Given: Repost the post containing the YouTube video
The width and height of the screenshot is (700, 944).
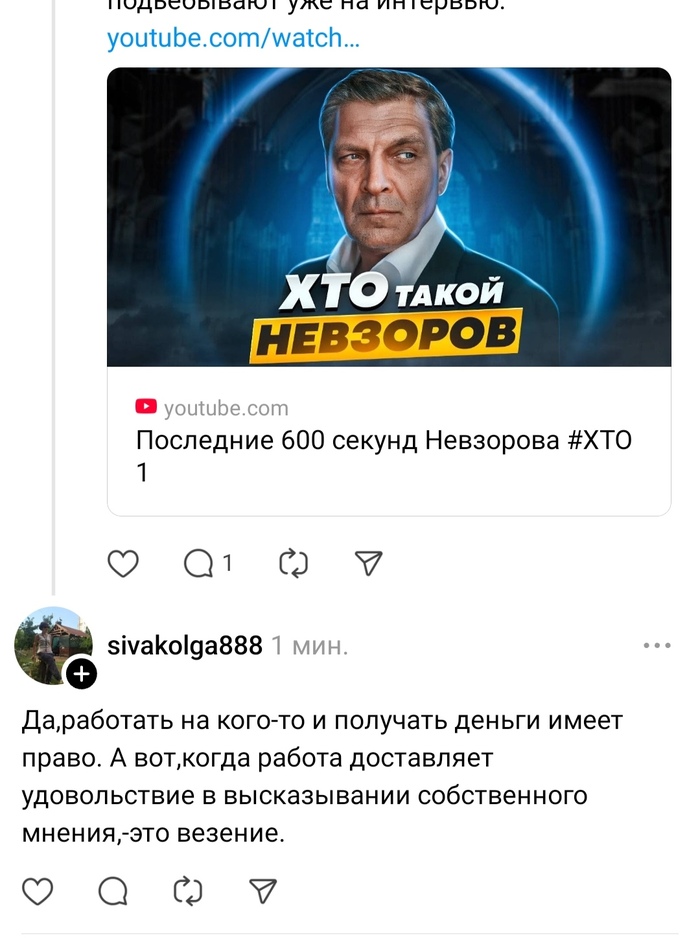Looking at the screenshot, I should tap(294, 564).
